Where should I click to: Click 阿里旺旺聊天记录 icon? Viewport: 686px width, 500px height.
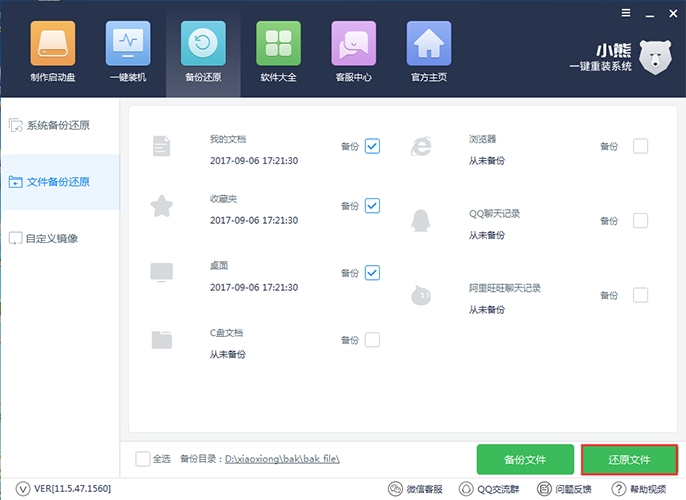(421, 295)
